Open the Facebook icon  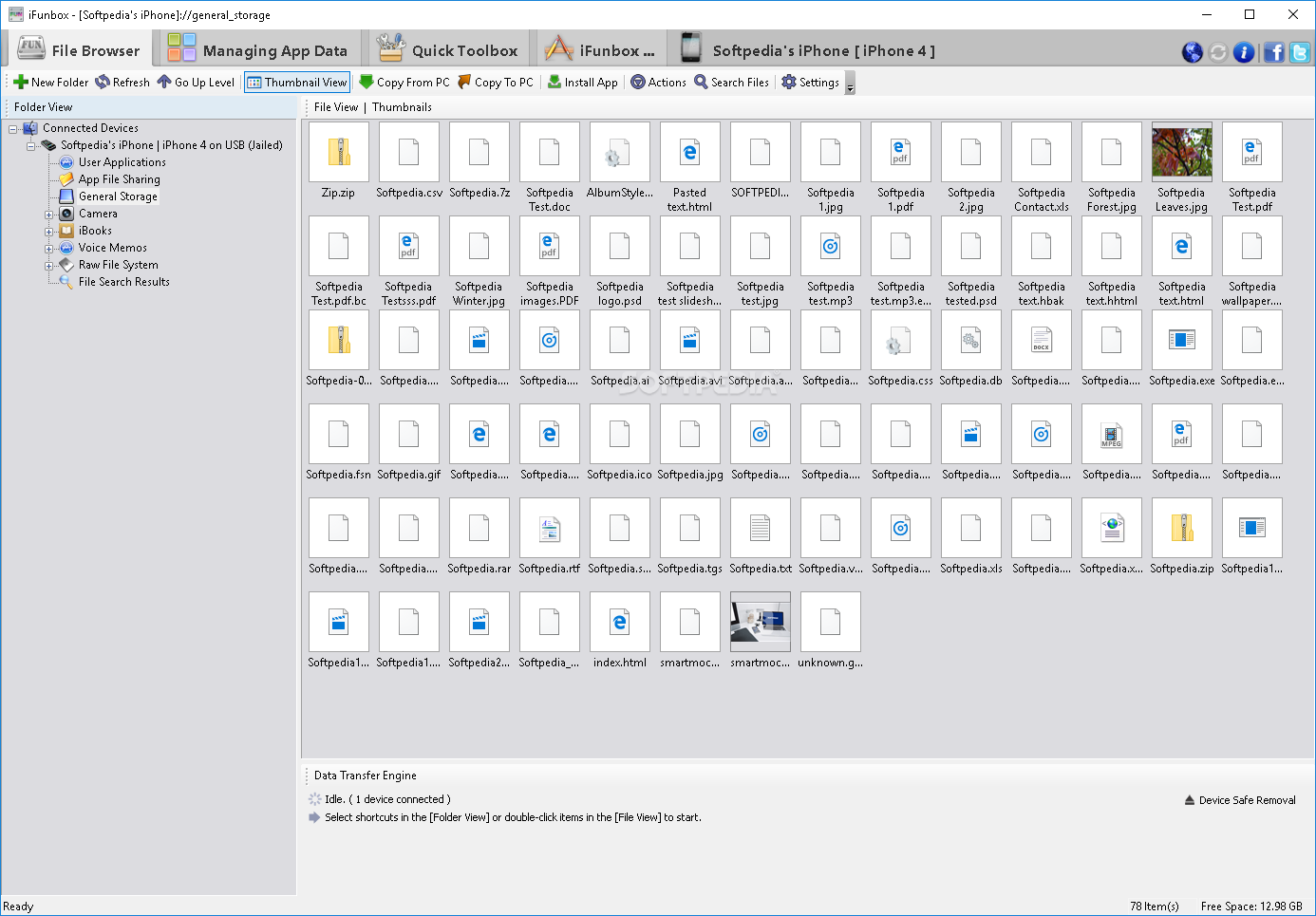click(x=1274, y=52)
